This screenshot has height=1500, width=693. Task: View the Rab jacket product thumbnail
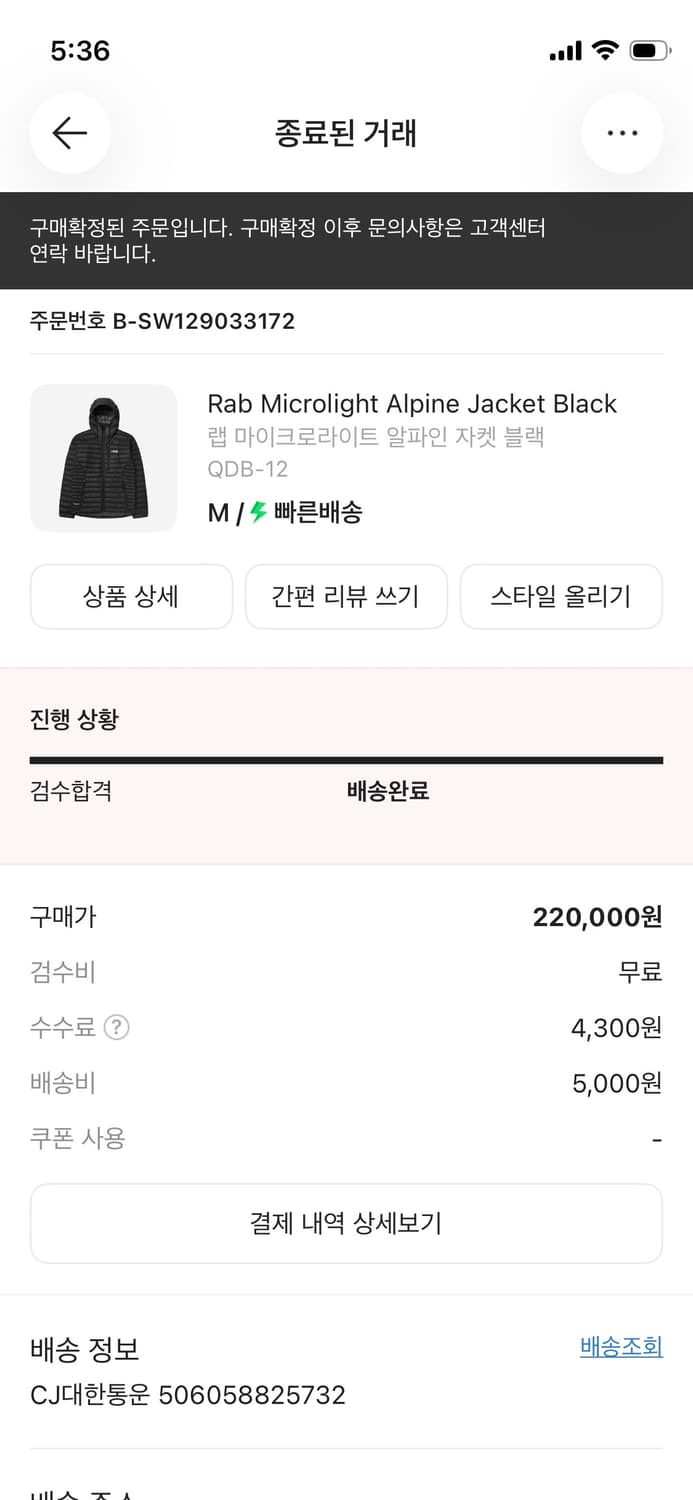click(103, 458)
